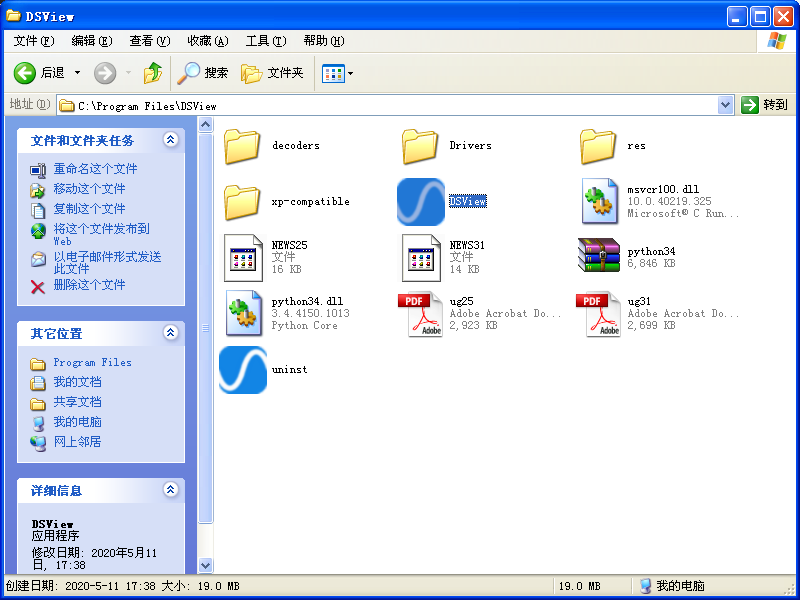Go up one folder level
800x600 pixels.
point(153,73)
